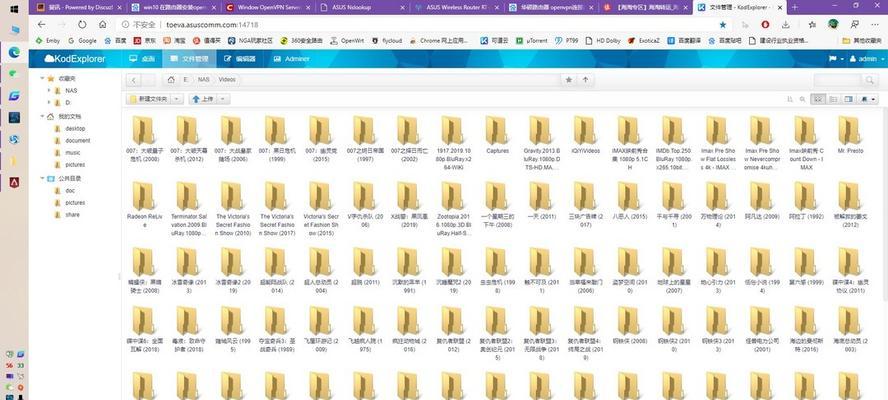Open the Mr. Presto folder

coord(849,135)
